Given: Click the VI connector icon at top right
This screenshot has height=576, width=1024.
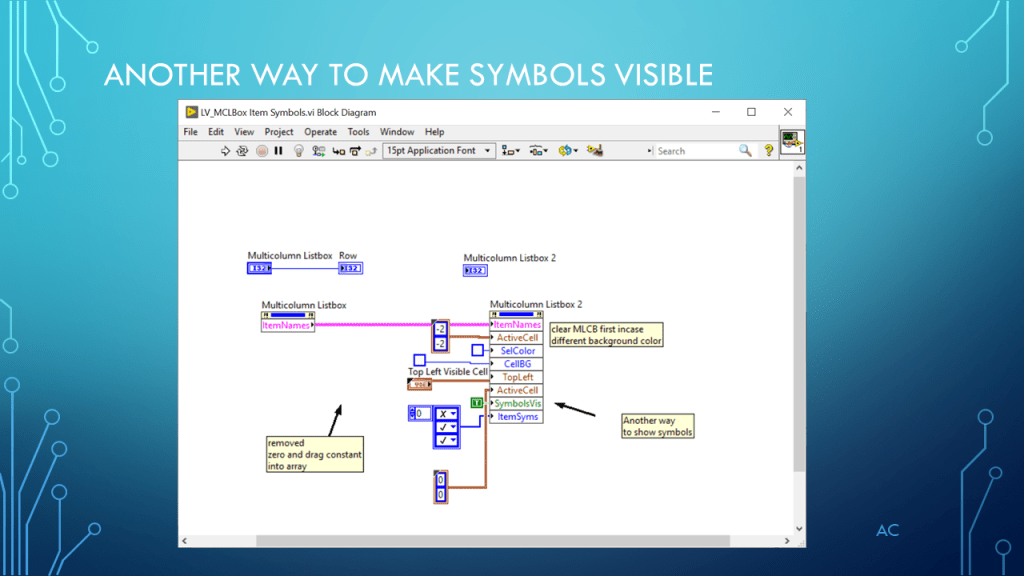Looking at the screenshot, I should click(792, 142).
